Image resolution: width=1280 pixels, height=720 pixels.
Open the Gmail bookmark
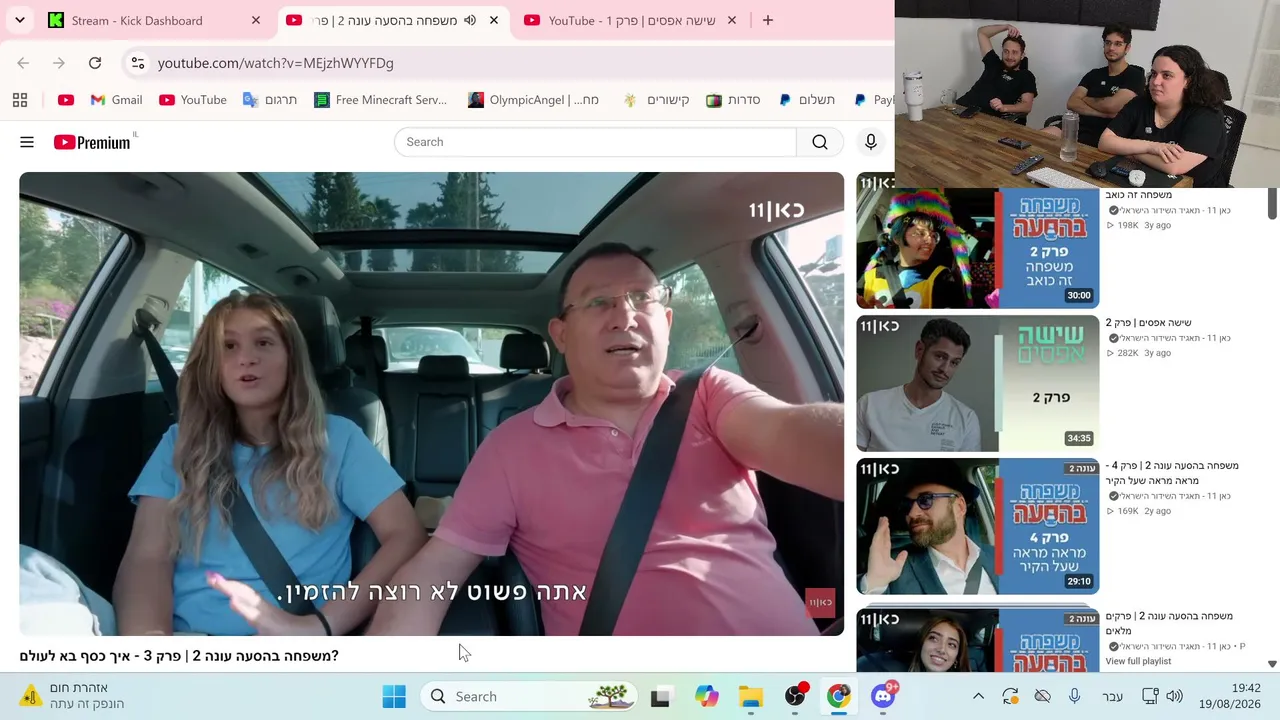pyautogui.click(x=116, y=100)
